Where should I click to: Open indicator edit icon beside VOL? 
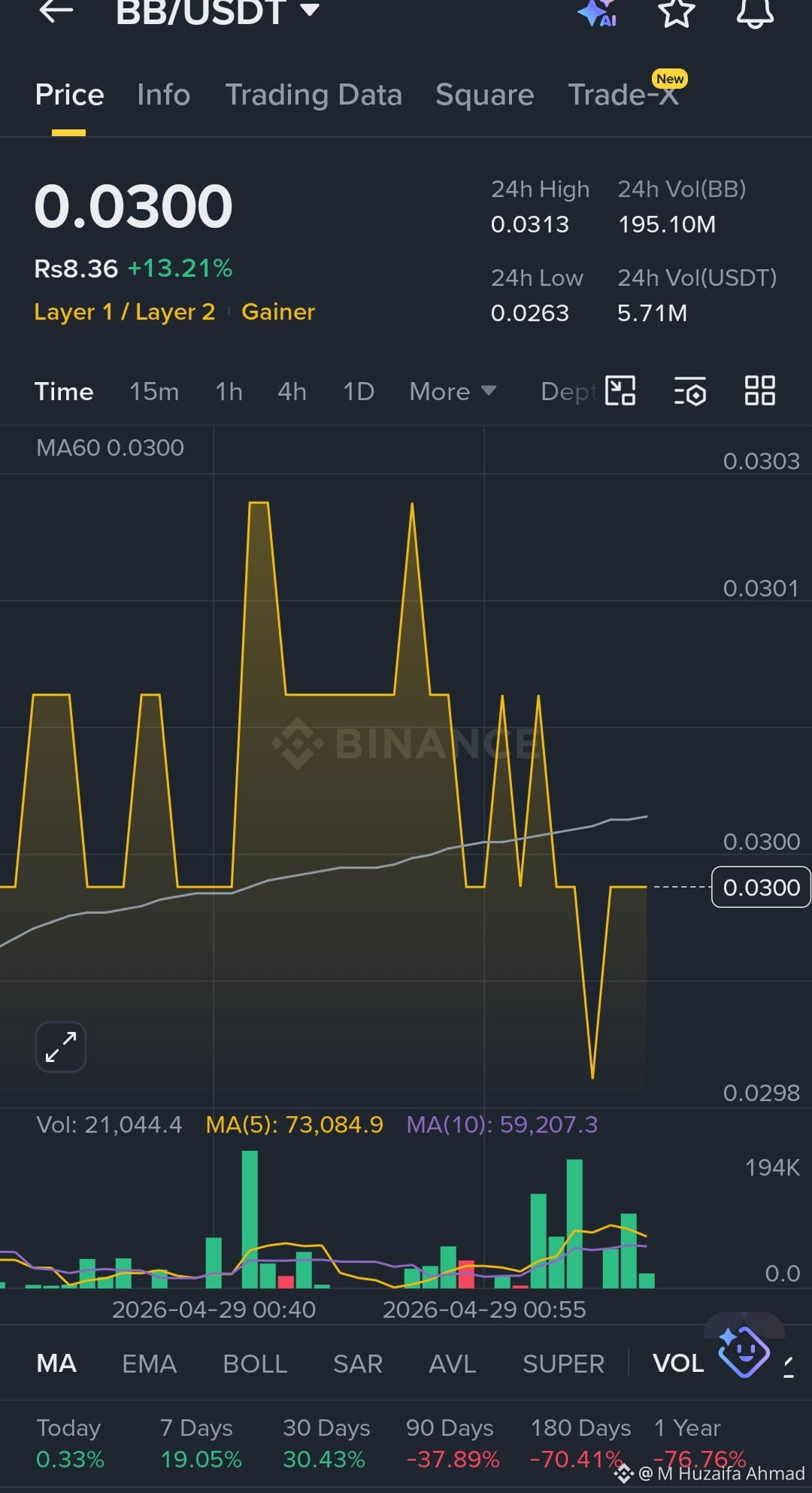tap(789, 1367)
